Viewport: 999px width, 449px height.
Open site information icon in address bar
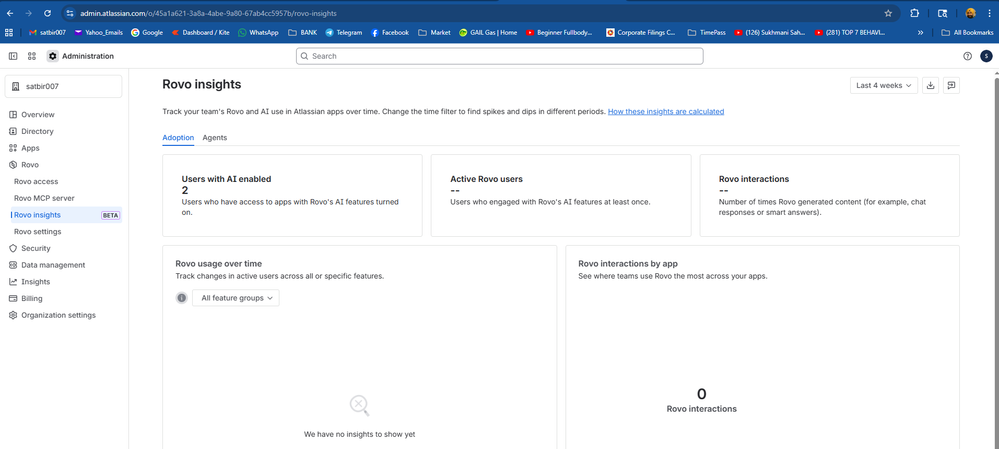(70, 13)
